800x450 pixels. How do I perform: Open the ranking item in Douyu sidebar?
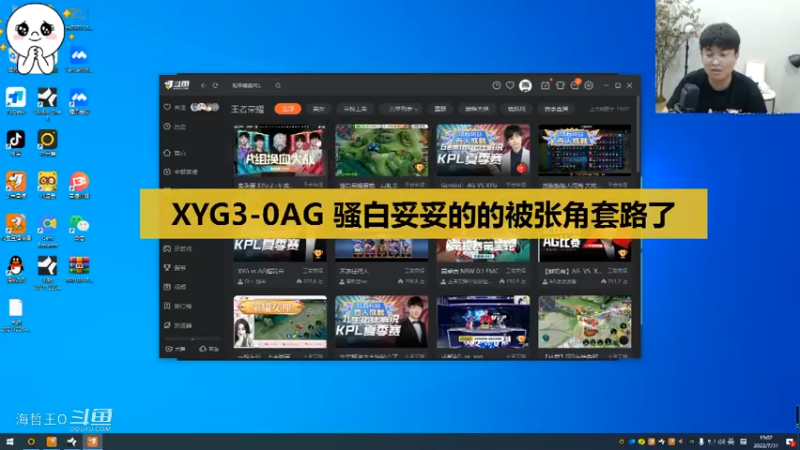coord(178,306)
